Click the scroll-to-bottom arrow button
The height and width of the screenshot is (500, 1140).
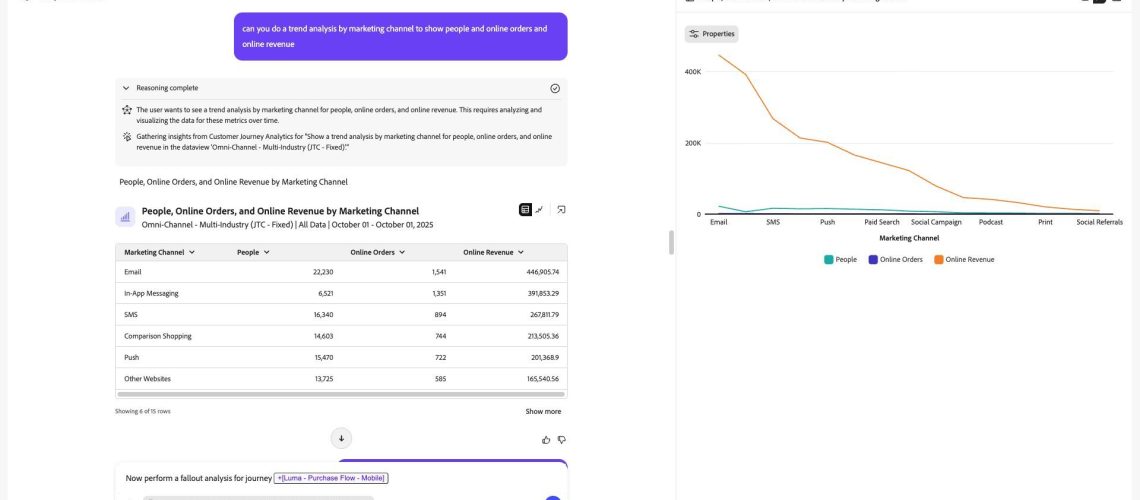coord(341,438)
